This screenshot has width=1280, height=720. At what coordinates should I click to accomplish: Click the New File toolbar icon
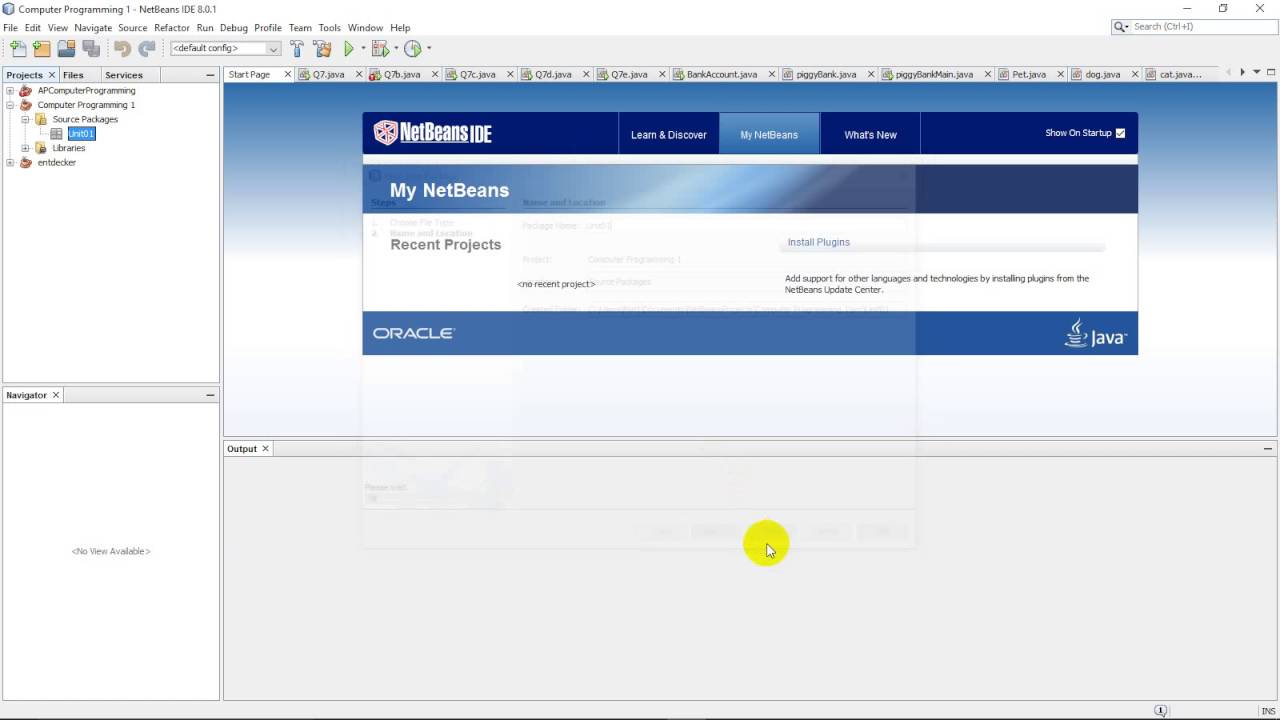tap(17, 48)
